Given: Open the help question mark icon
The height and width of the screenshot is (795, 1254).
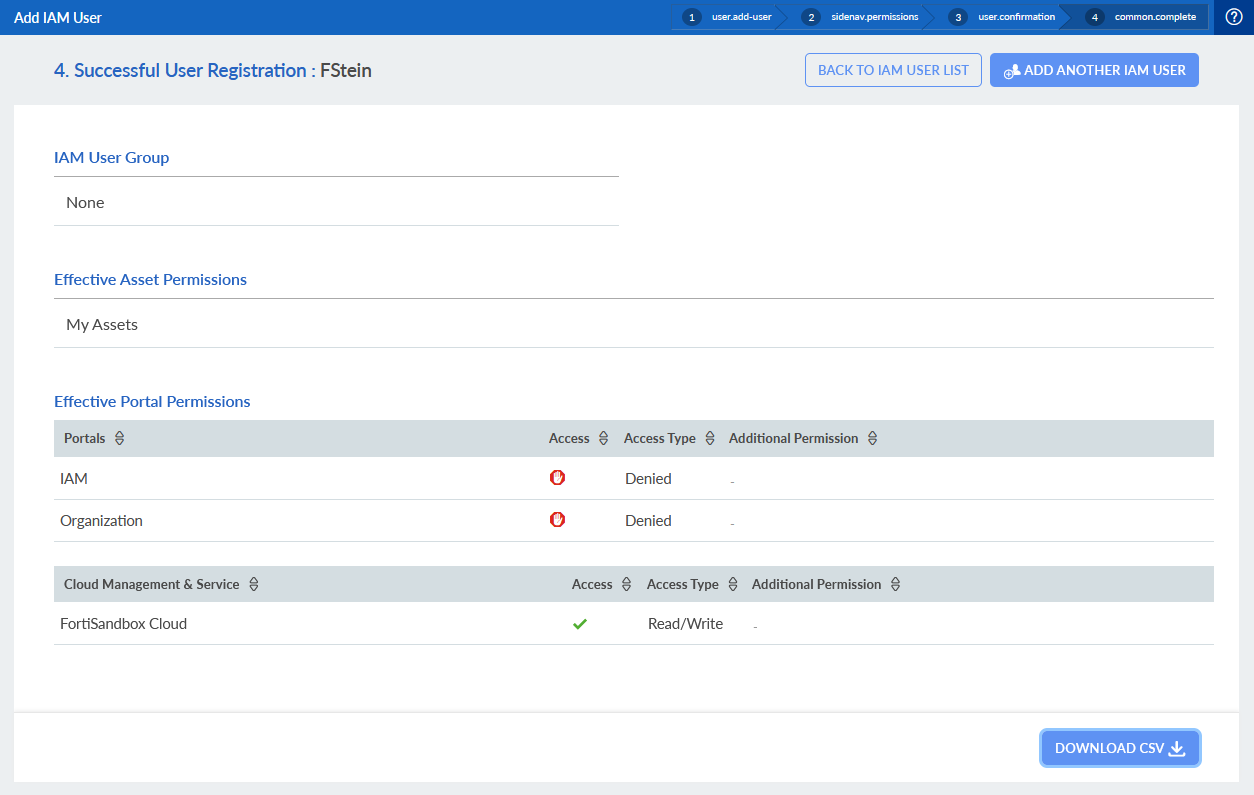Looking at the screenshot, I should click(1233, 17).
